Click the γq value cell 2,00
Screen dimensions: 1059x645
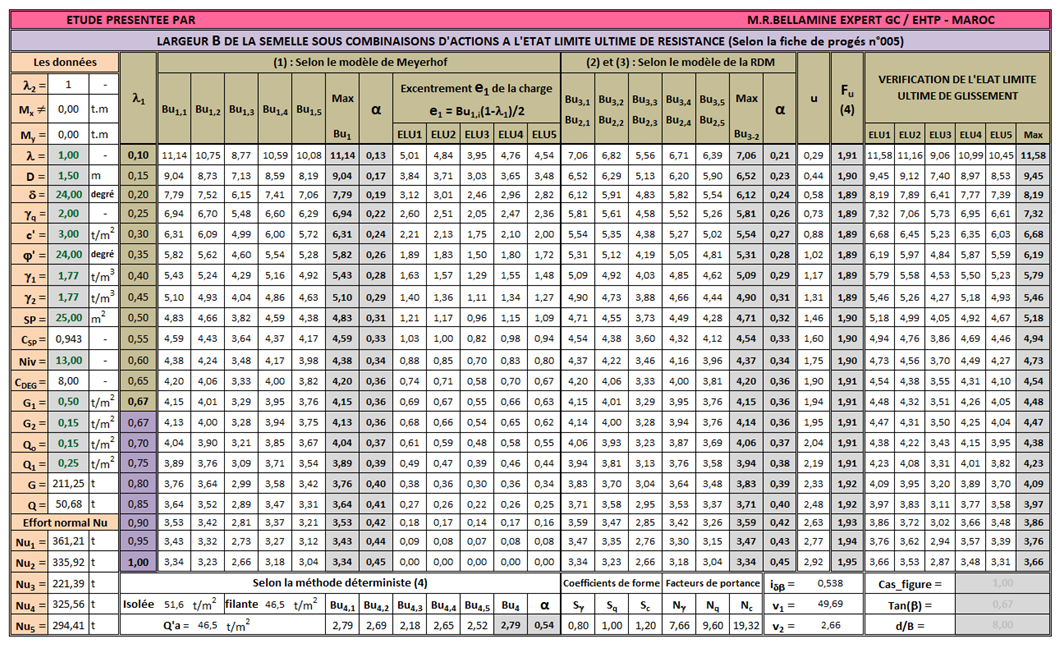point(68,213)
